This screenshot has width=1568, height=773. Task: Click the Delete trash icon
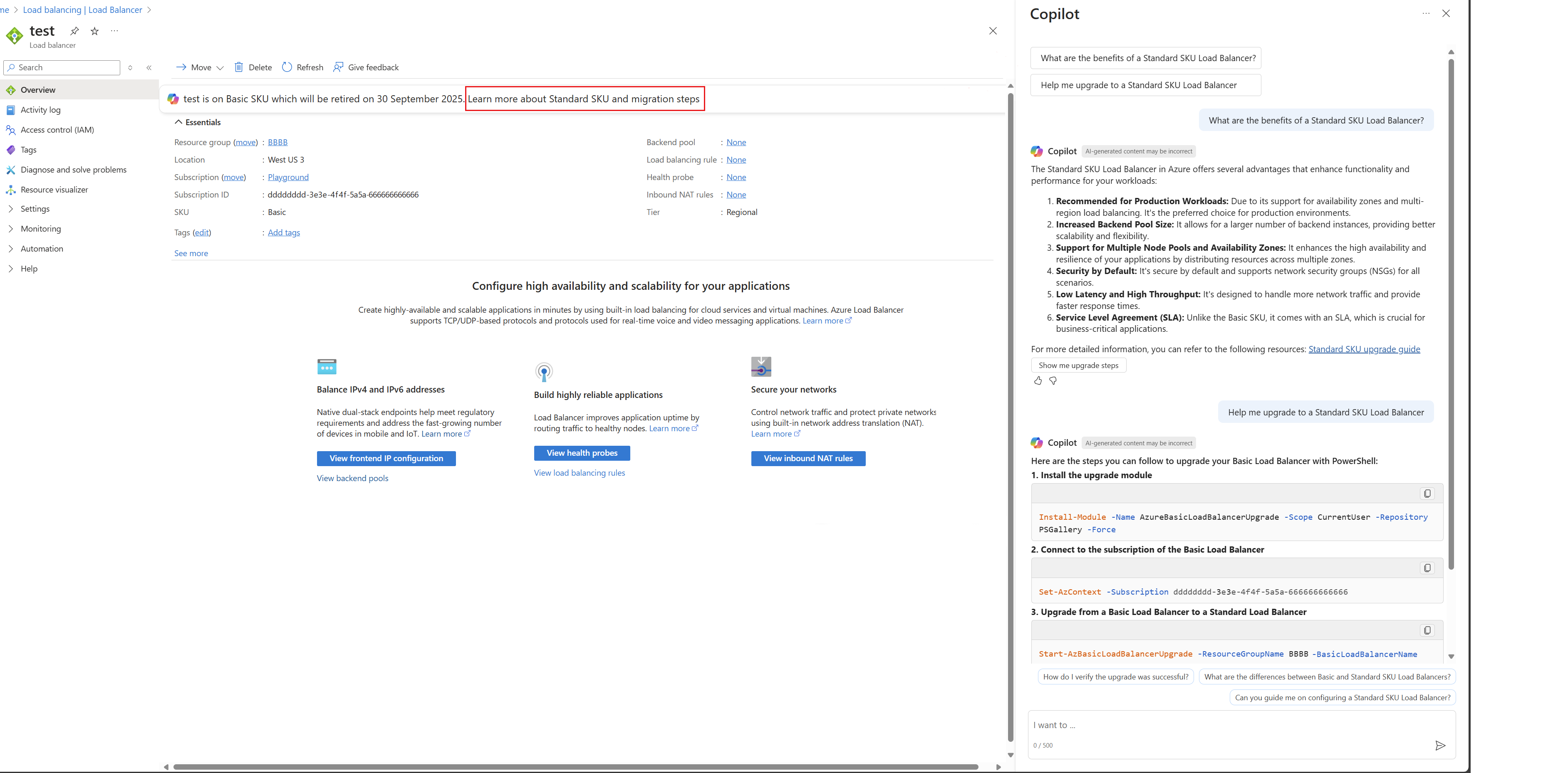click(x=239, y=67)
